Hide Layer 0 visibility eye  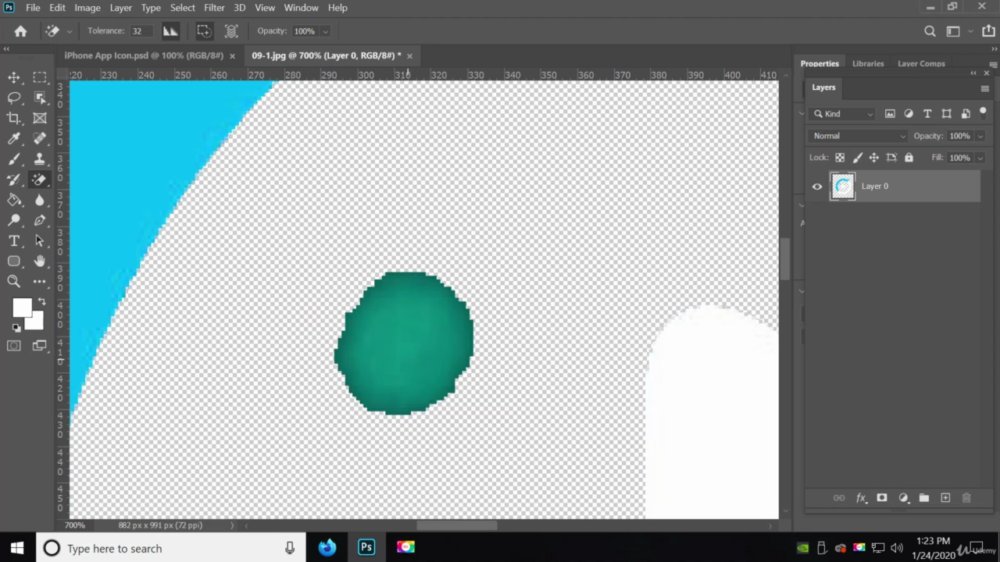[x=817, y=187]
